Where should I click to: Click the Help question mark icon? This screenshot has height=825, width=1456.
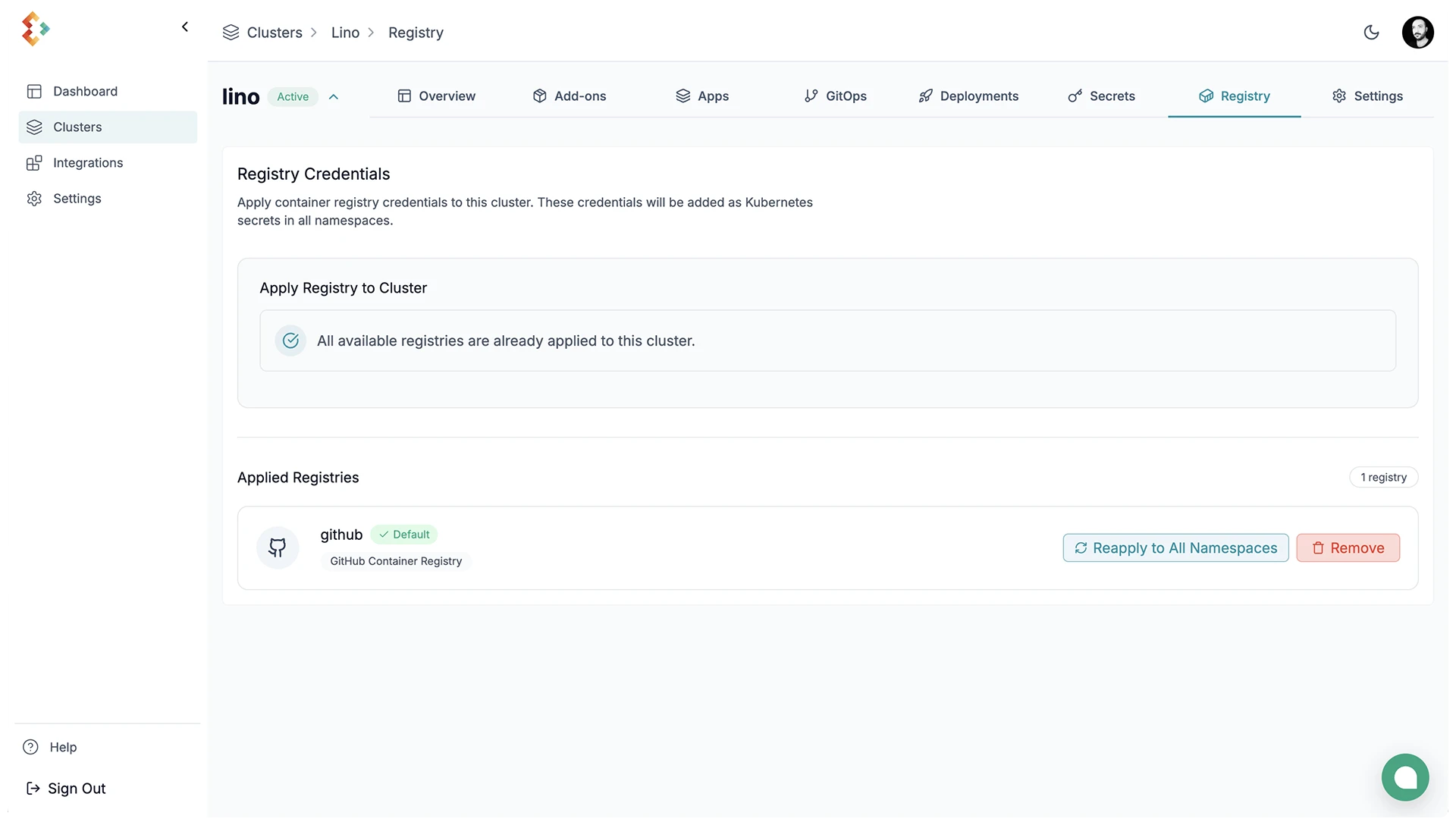coord(30,748)
